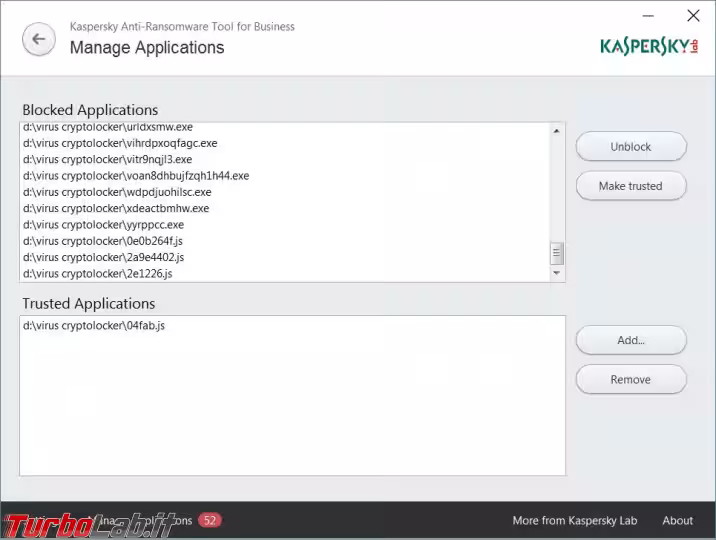Blocked list scrollbar down arrow
716x540 pixels.
point(556,273)
